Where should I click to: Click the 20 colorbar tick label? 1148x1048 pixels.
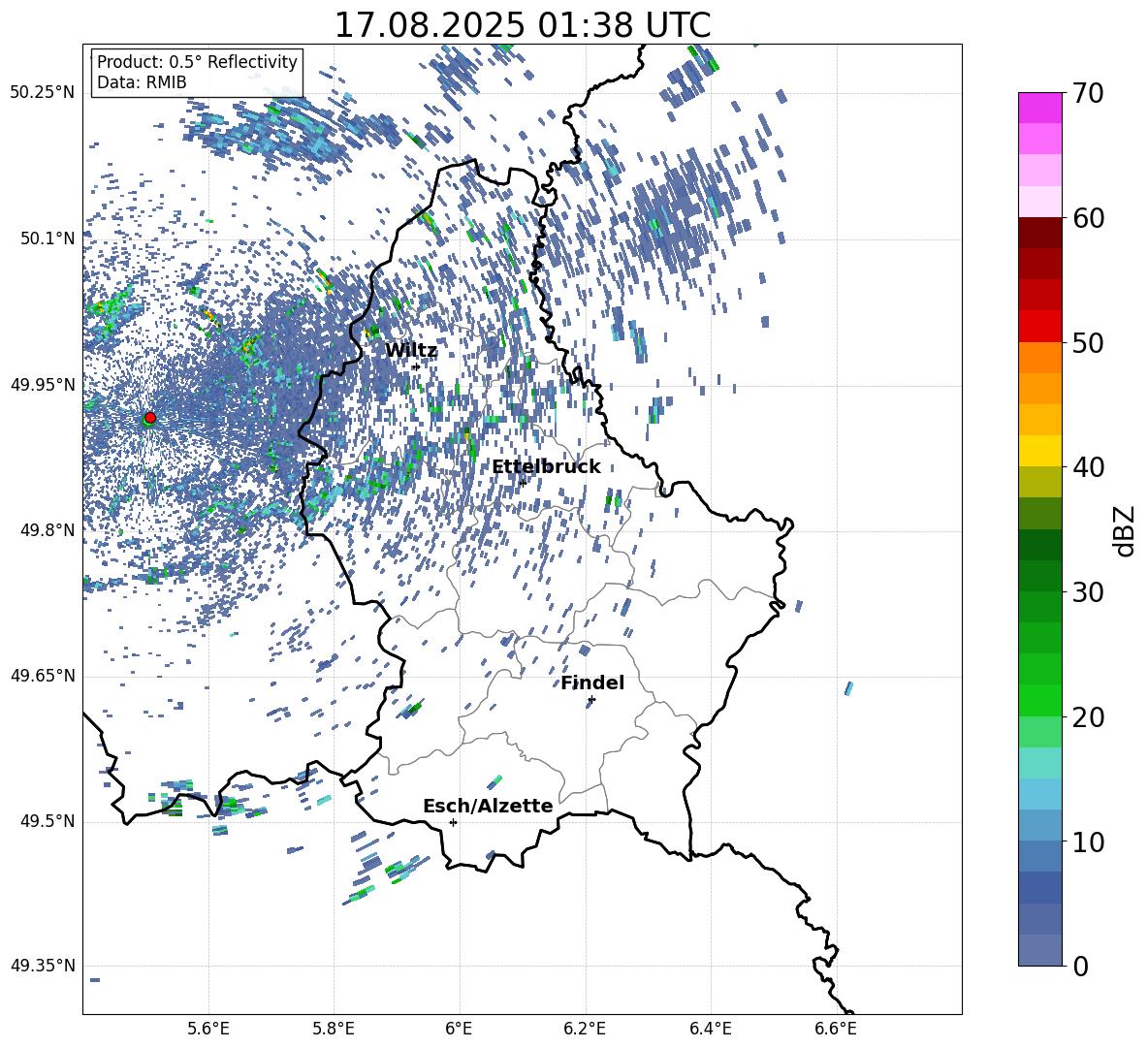tap(1088, 717)
